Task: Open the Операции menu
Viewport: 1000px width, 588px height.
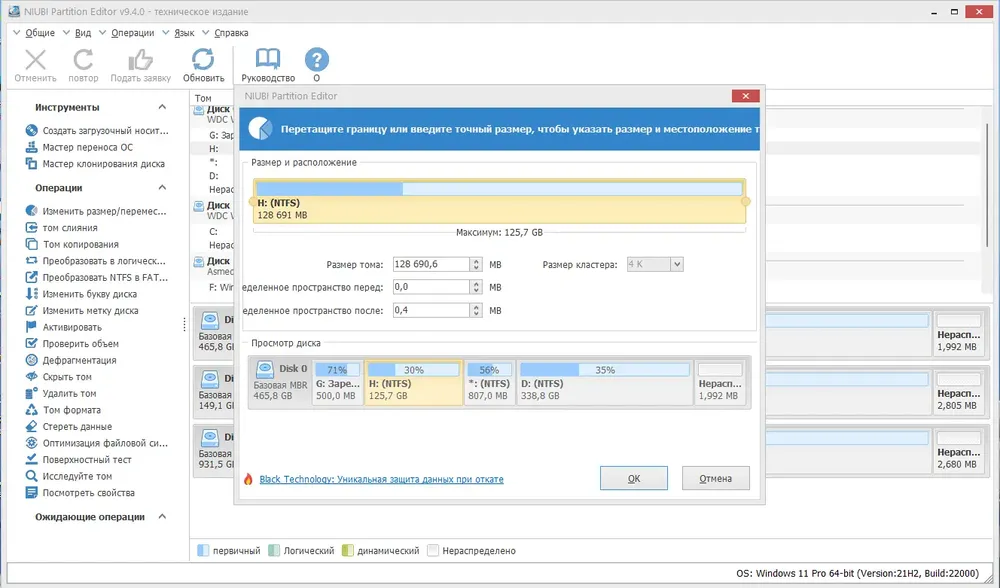Action: (x=132, y=33)
